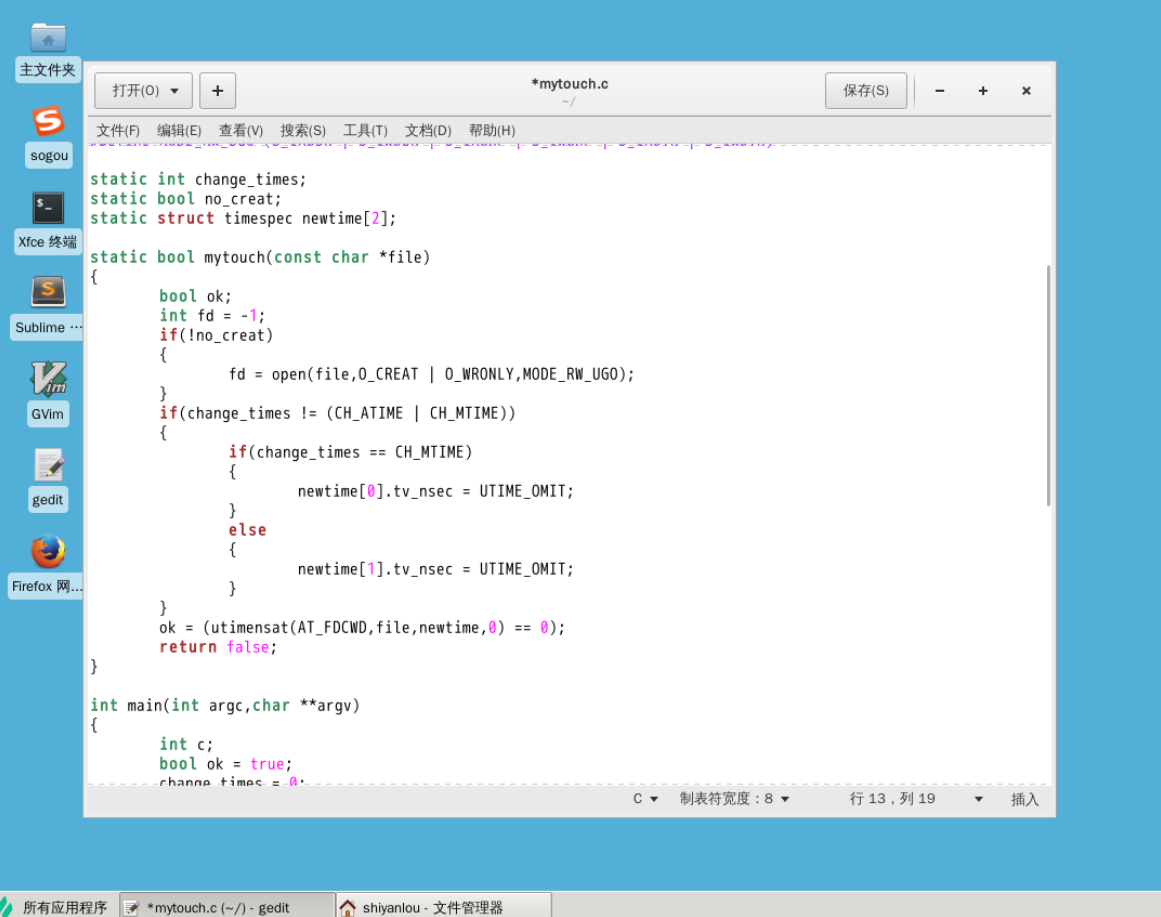Open the 查看(V) menu
Image resolution: width=1161 pixels, height=917 pixels.
239,130
